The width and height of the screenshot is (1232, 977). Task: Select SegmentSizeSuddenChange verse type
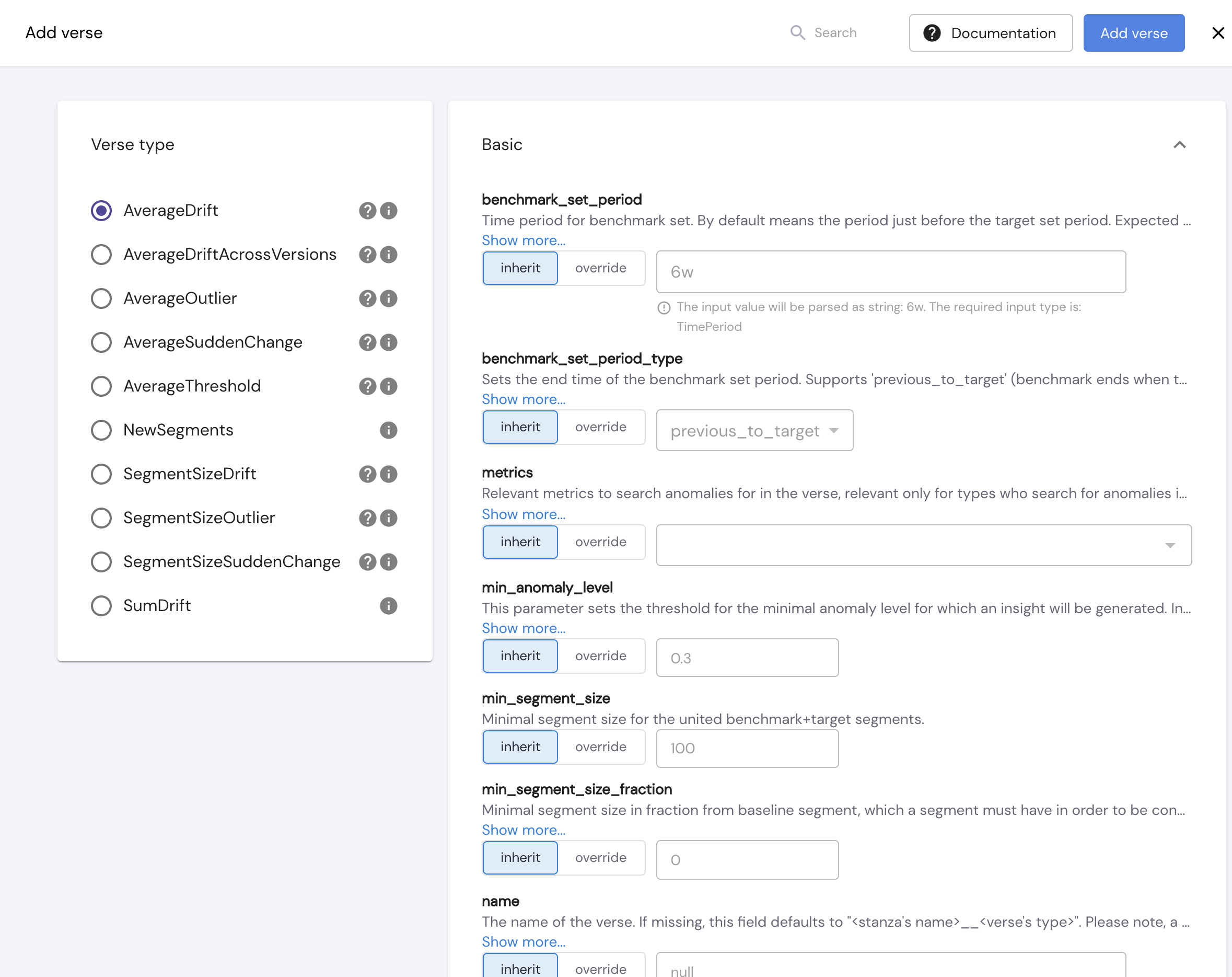(101, 561)
